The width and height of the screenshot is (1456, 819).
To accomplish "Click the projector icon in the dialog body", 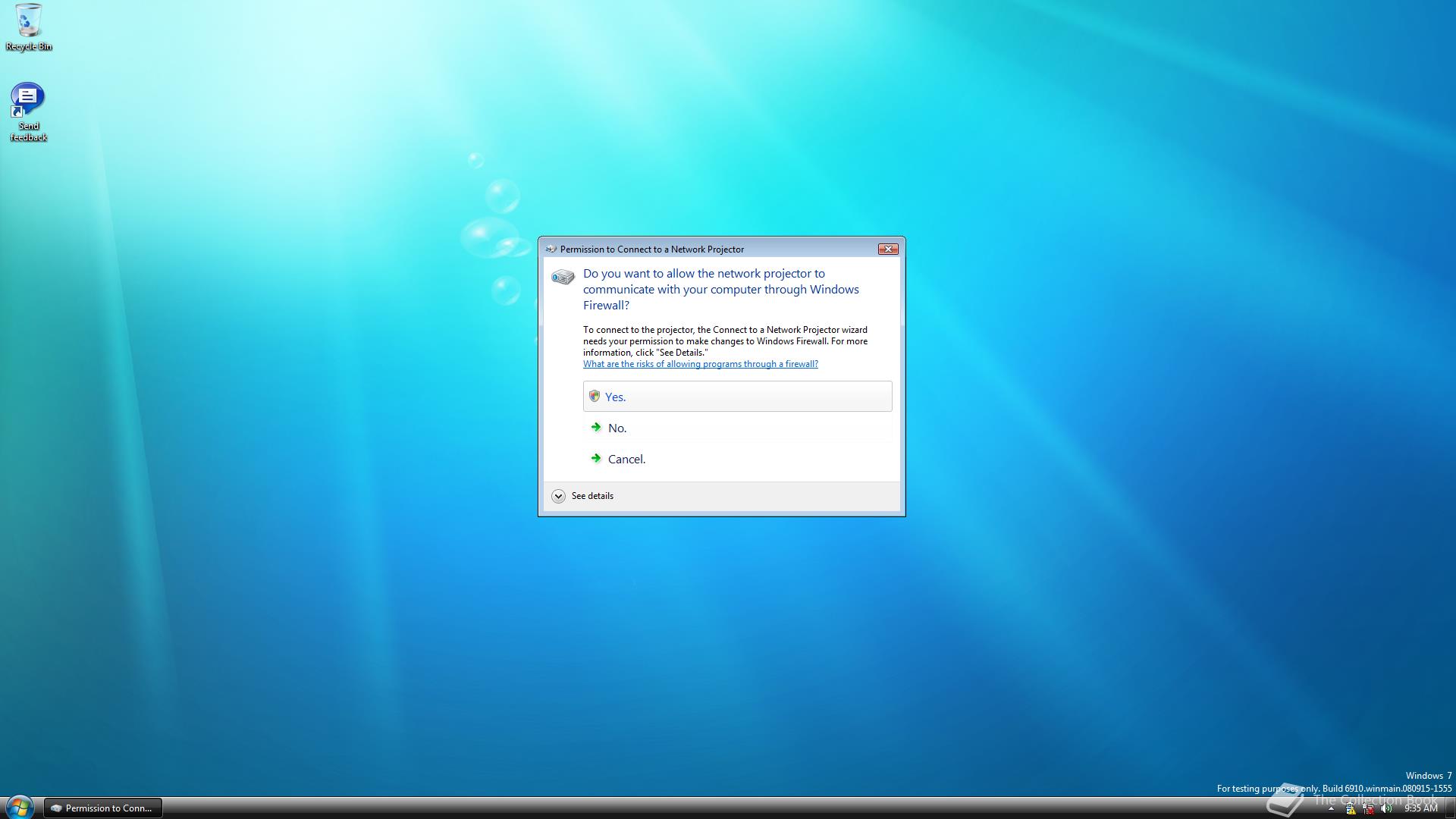I will (x=563, y=277).
